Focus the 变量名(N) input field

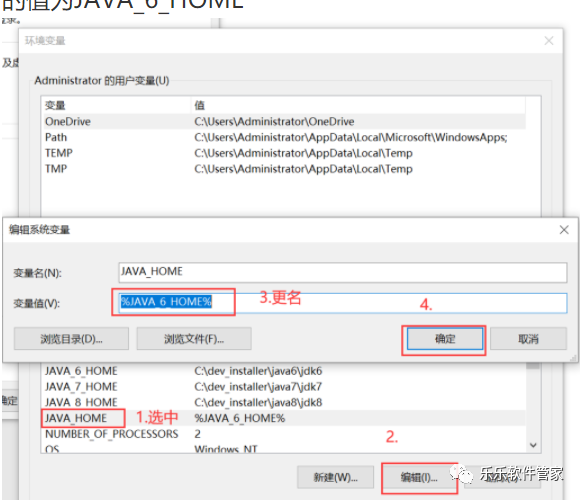[x=343, y=272]
